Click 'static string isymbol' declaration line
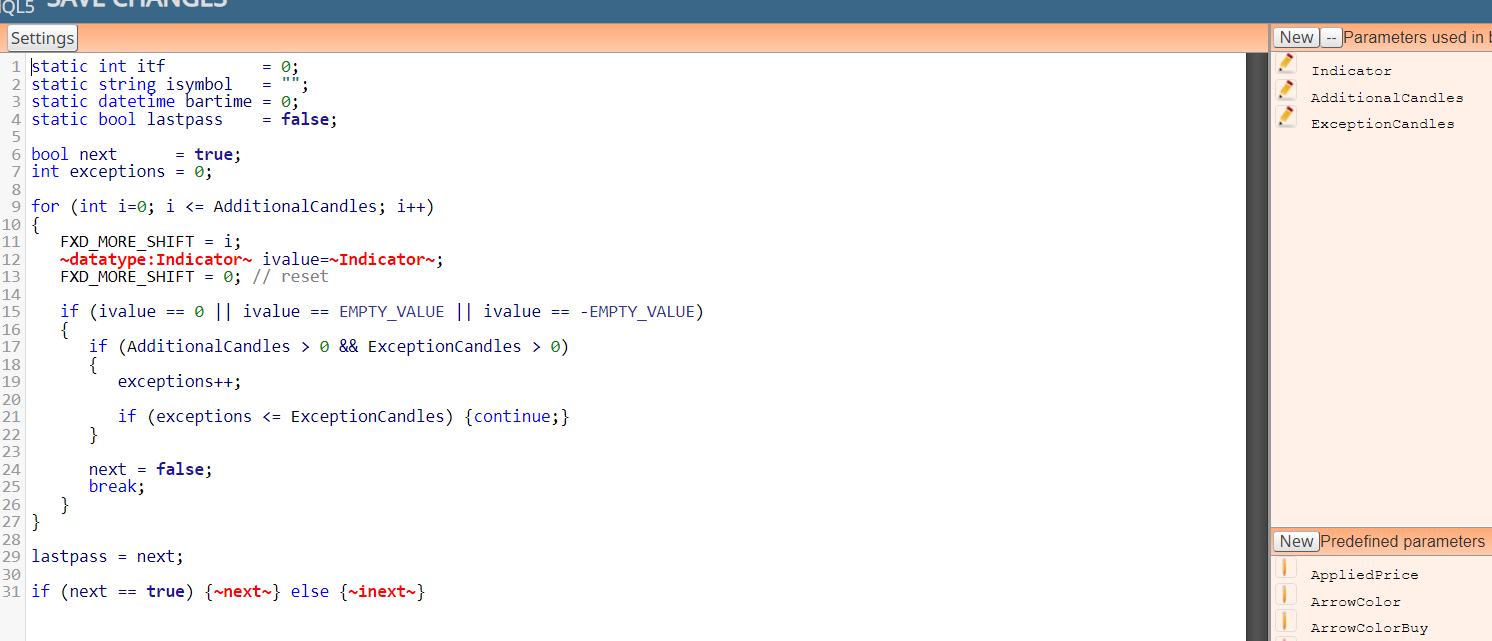 pyautogui.click(x=170, y=84)
